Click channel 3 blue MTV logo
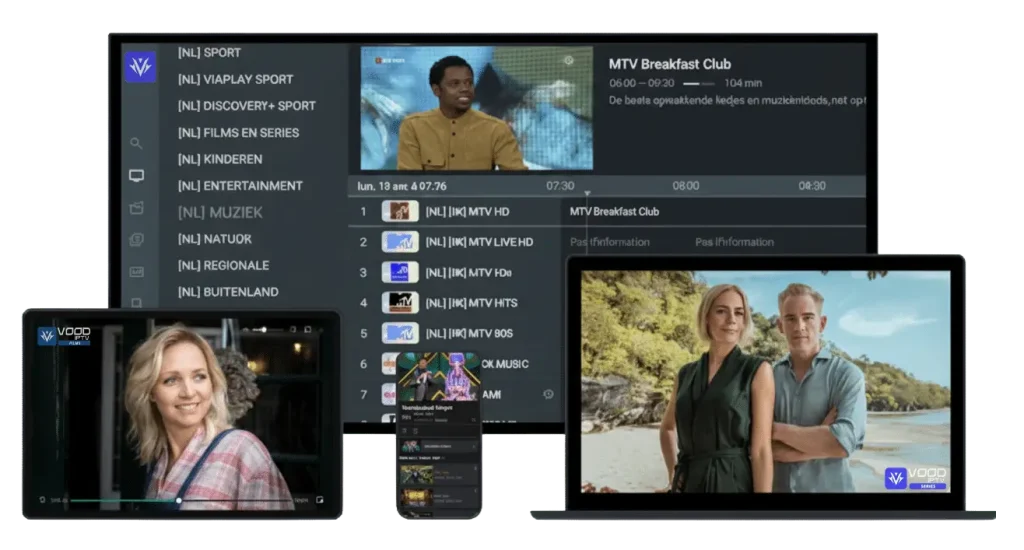This screenshot has width=1024, height=550. pos(400,272)
